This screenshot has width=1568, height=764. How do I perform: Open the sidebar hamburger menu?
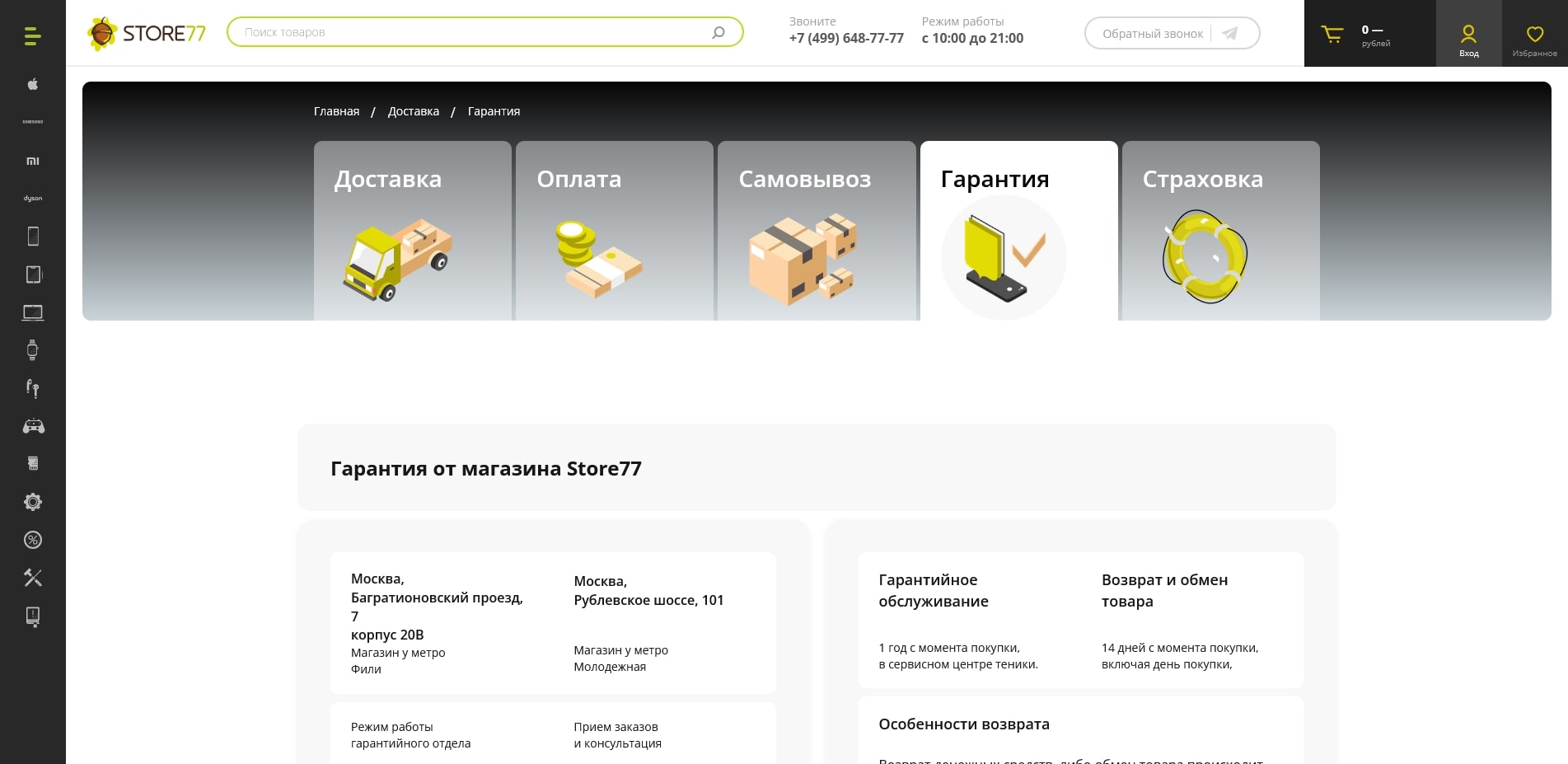pos(32,36)
